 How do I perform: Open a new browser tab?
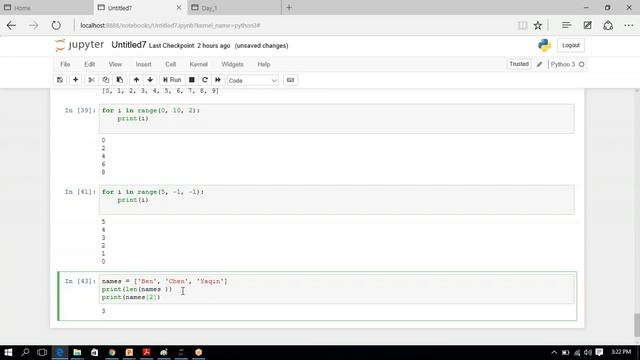289,8
